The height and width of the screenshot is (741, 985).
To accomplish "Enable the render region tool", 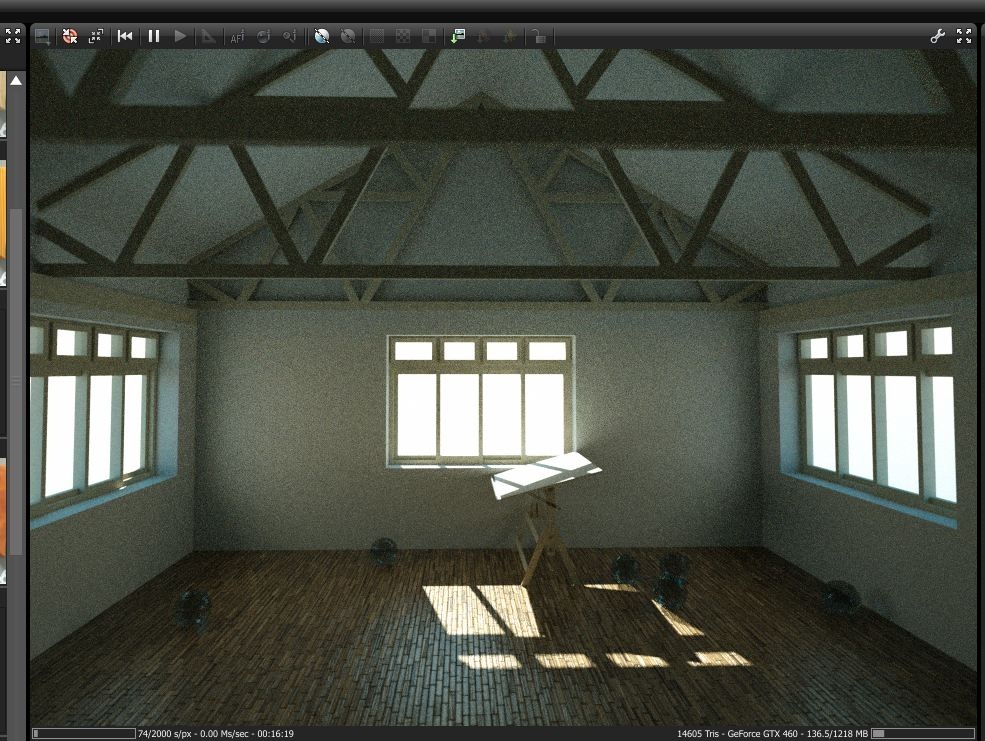I will 376,36.
